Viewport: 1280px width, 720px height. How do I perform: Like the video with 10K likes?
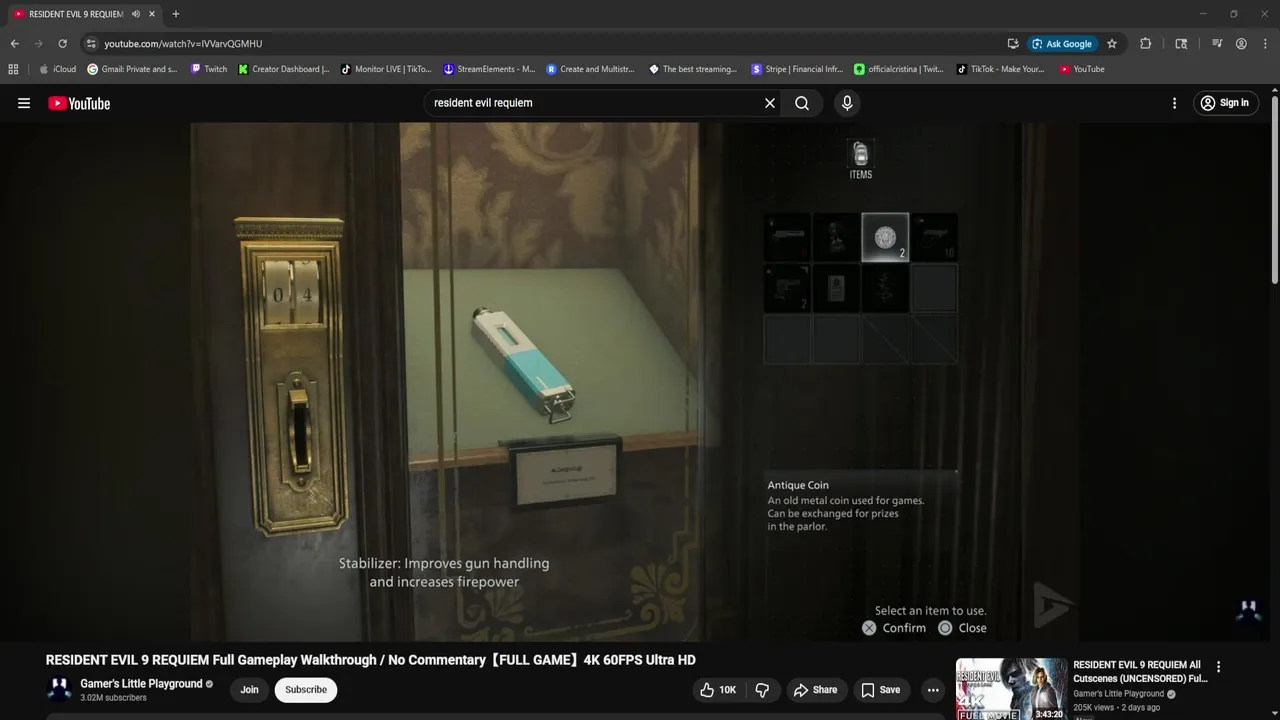pyautogui.click(x=719, y=690)
